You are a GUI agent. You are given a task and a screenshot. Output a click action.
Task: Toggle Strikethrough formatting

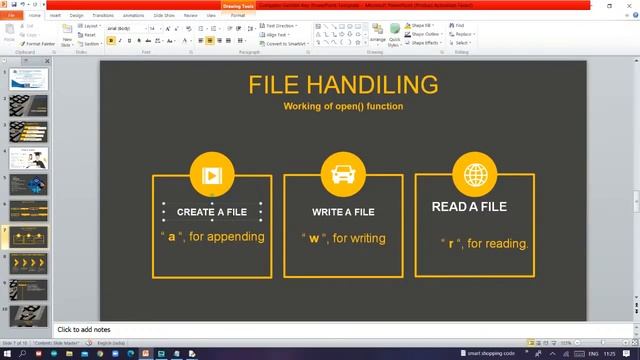(148, 41)
